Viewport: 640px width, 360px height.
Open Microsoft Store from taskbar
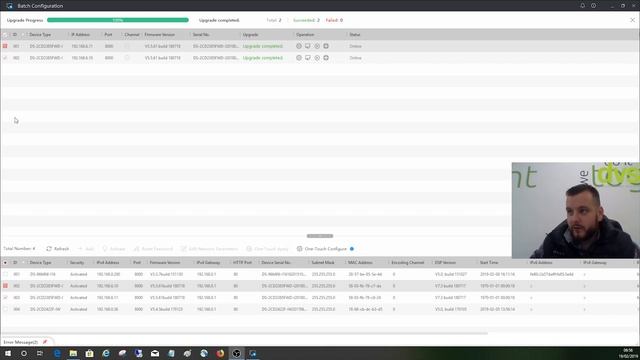89,353
